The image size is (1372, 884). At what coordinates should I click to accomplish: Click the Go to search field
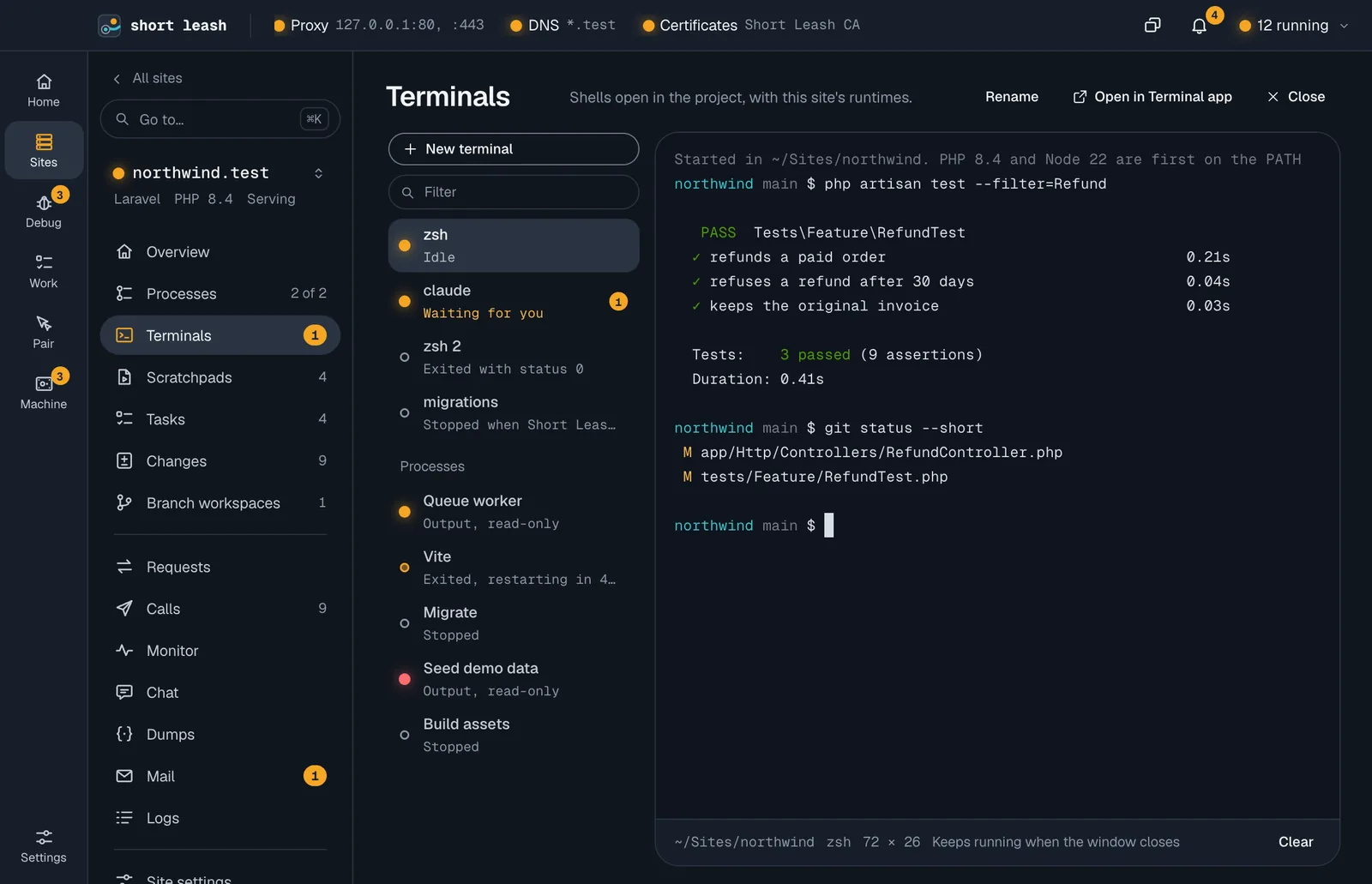(220, 119)
